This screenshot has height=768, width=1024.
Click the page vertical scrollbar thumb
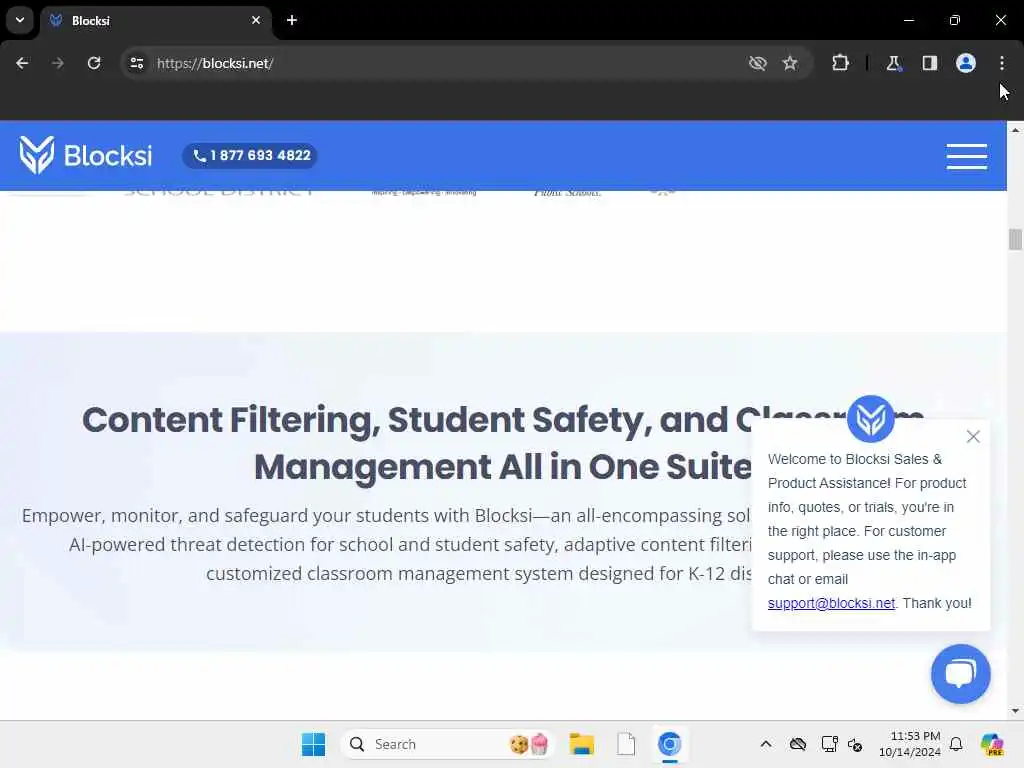pos(1015,239)
